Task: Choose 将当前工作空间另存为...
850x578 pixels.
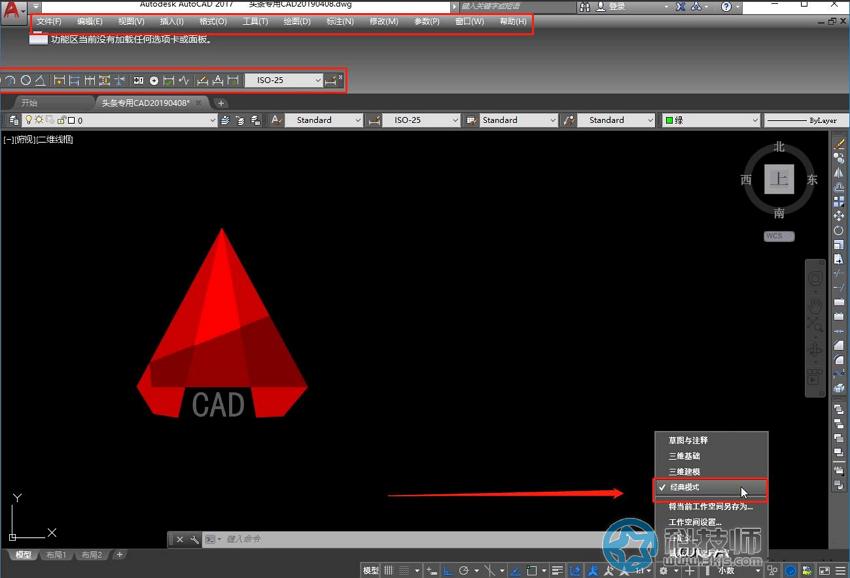Action: tap(711, 506)
